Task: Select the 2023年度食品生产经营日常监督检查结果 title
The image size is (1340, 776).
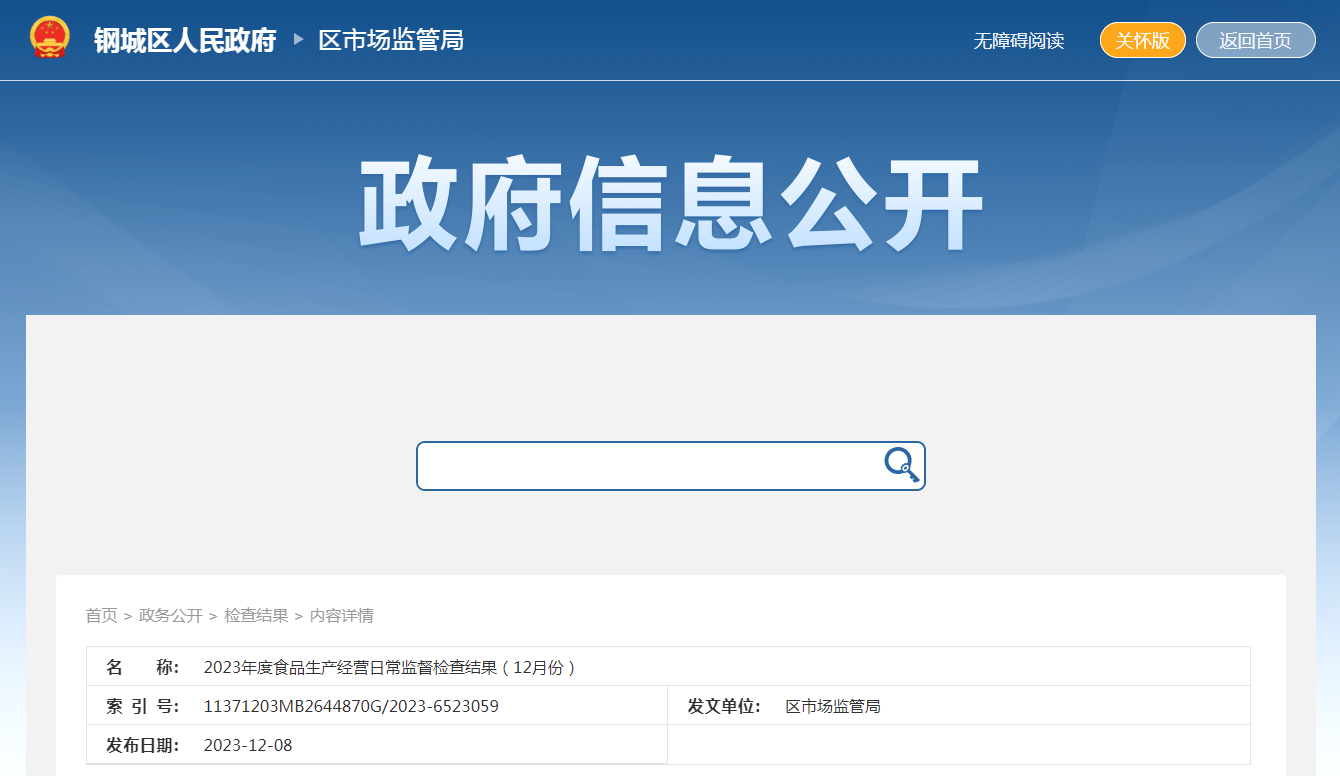Action: (389, 667)
